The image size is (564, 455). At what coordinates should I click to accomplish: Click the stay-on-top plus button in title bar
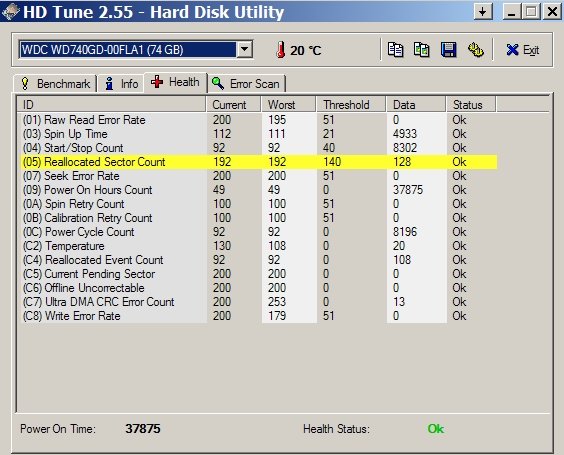pyautogui.click(x=483, y=12)
